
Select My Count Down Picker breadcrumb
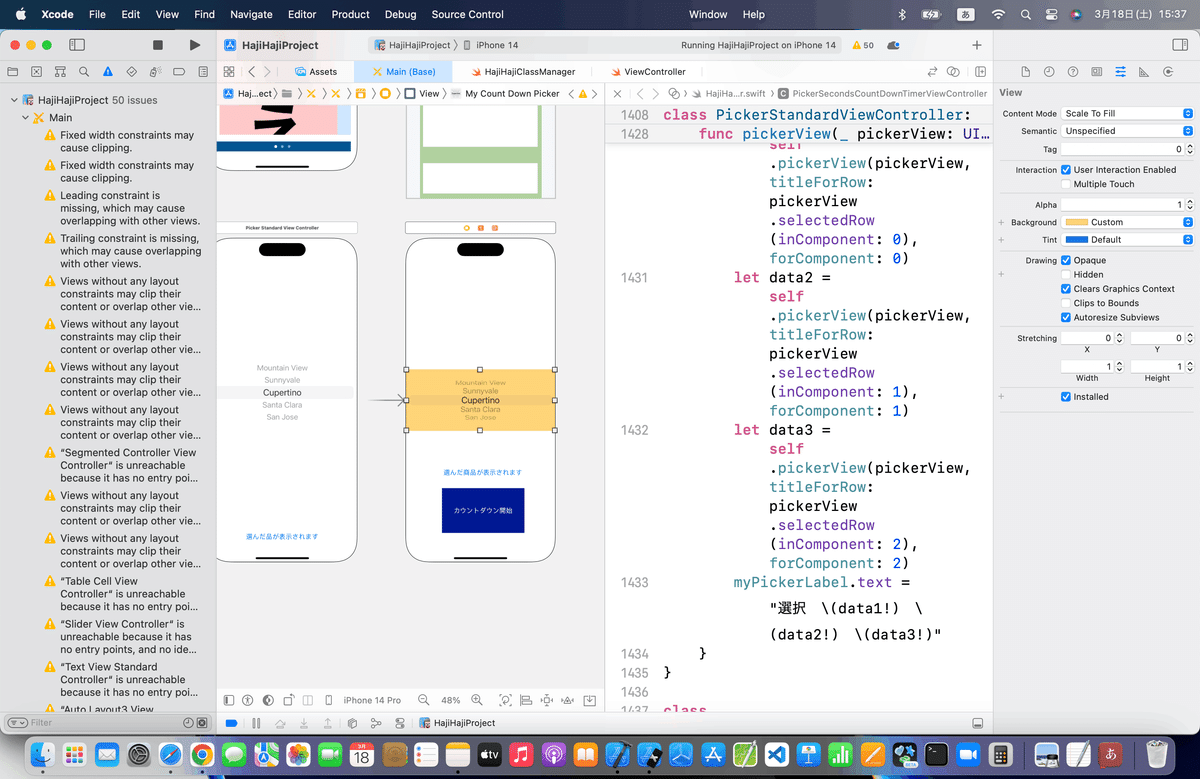505,93
